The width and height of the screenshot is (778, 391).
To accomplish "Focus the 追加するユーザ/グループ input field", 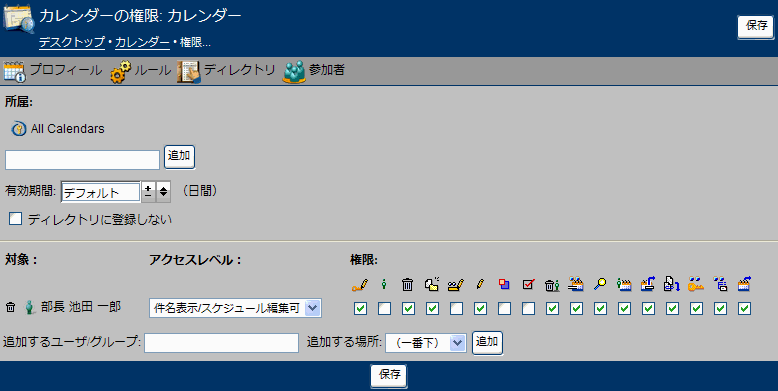I will click(x=221, y=343).
